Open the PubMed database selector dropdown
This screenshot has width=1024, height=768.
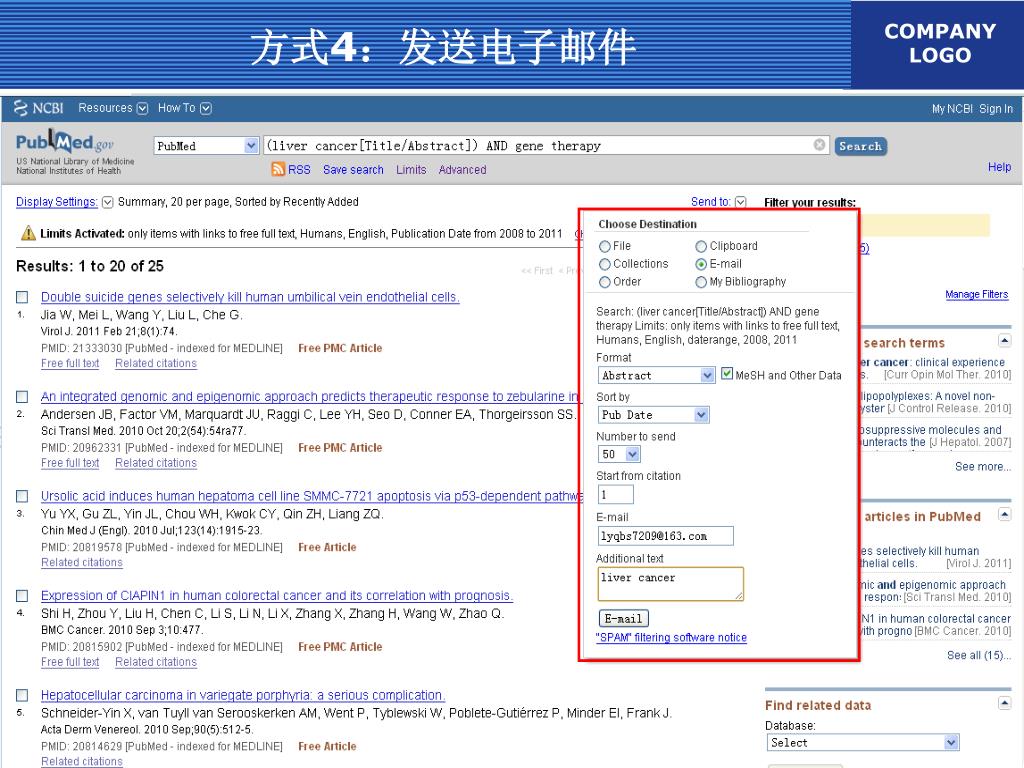pyautogui.click(x=206, y=146)
